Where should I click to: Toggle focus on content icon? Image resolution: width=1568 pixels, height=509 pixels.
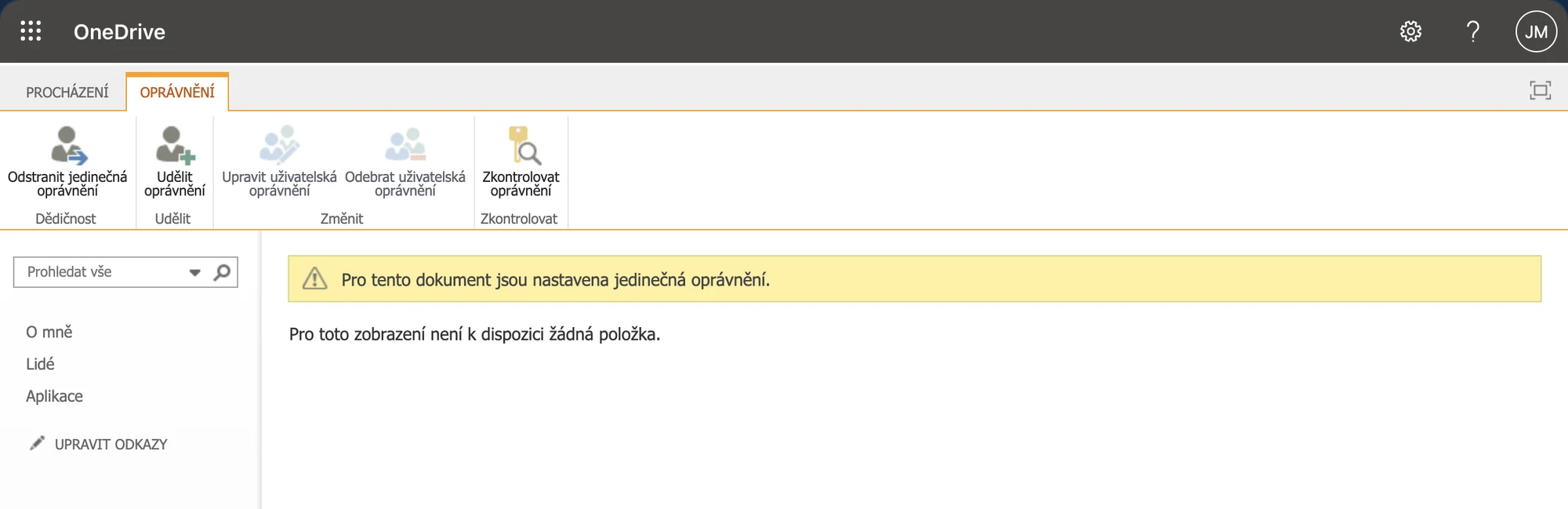(x=1540, y=90)
